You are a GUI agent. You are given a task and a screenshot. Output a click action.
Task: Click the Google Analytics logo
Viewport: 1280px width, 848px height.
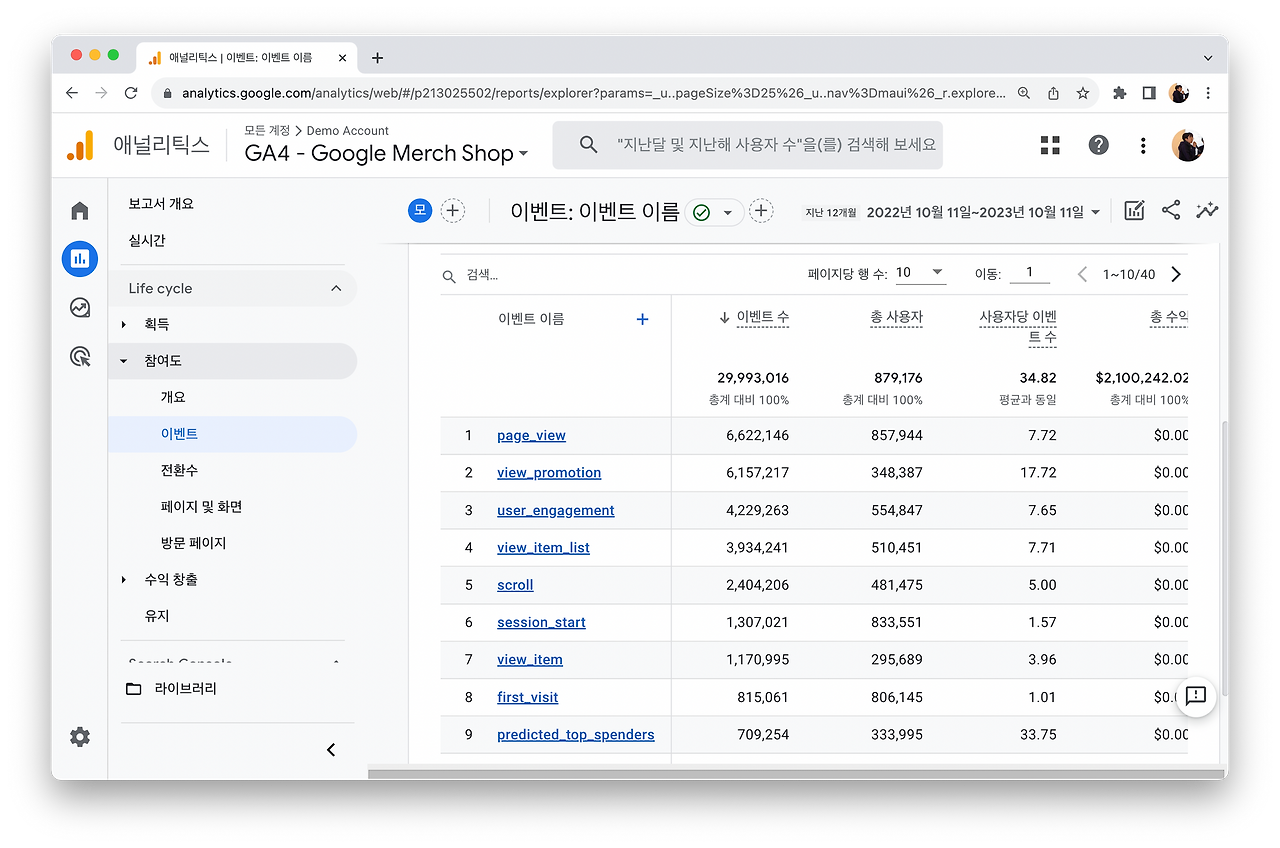tap(80, 145)
